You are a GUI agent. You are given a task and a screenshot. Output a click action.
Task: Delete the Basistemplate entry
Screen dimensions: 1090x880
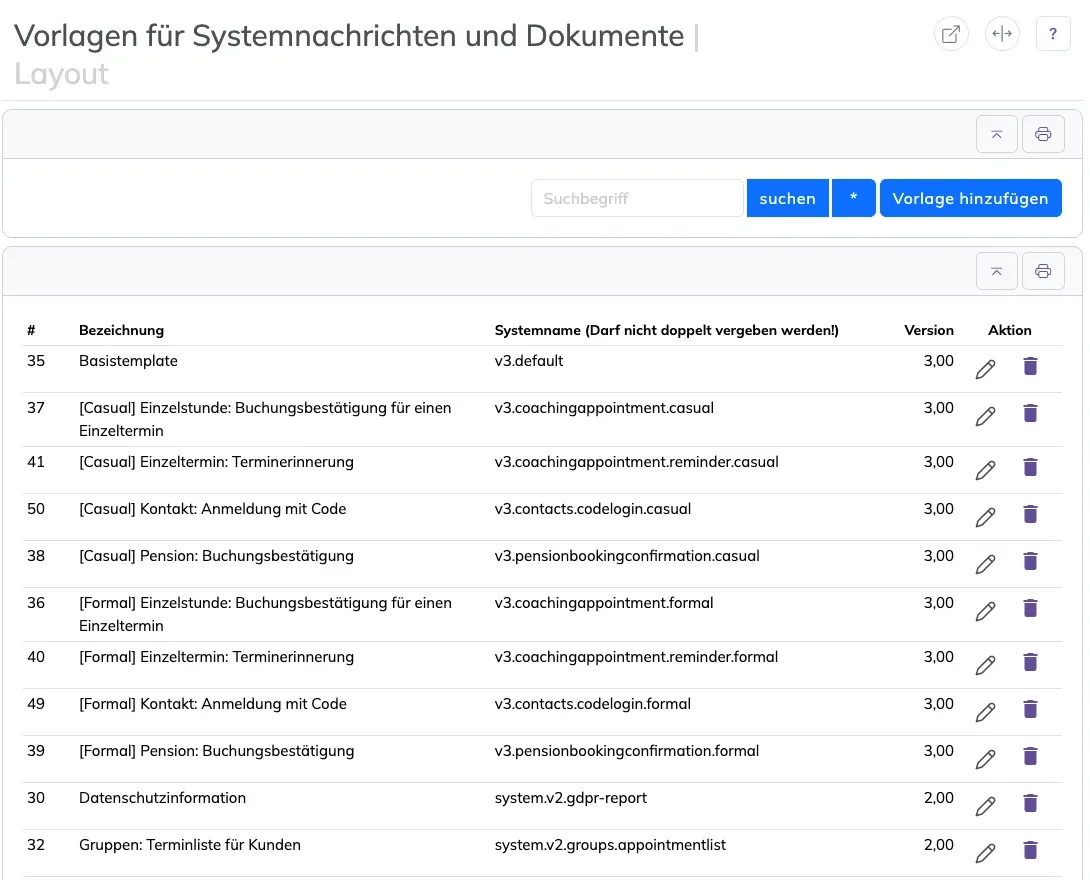(x=1030, y=366)
